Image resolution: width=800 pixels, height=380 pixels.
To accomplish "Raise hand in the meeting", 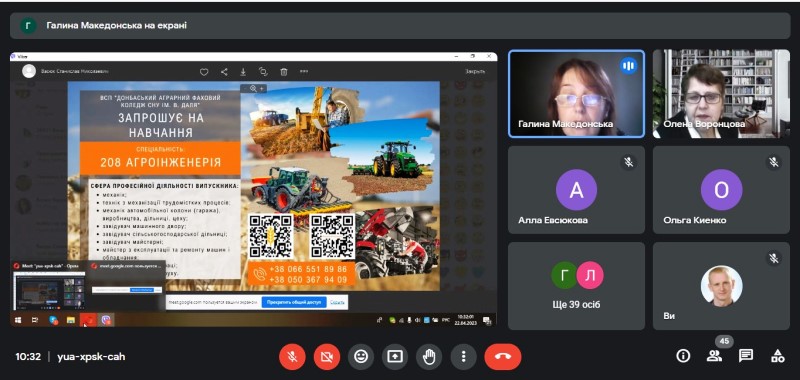I will click(x=429, y=357).
